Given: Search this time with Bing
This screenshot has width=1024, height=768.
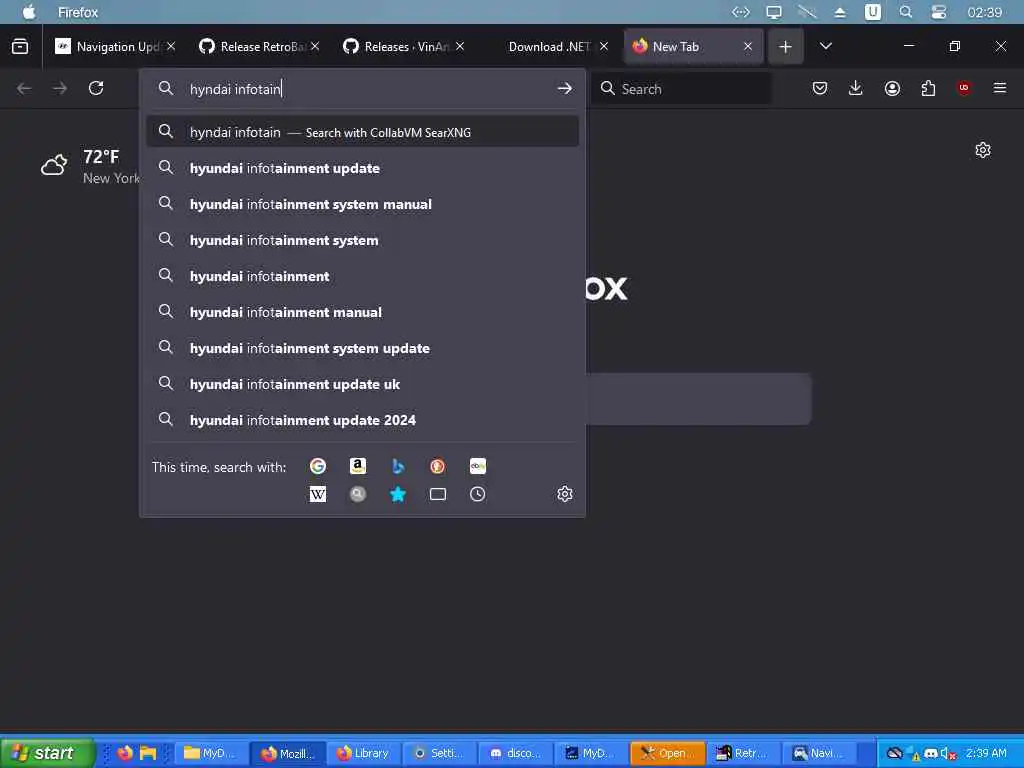Looking at the screenshot, I should pos(398,466).
